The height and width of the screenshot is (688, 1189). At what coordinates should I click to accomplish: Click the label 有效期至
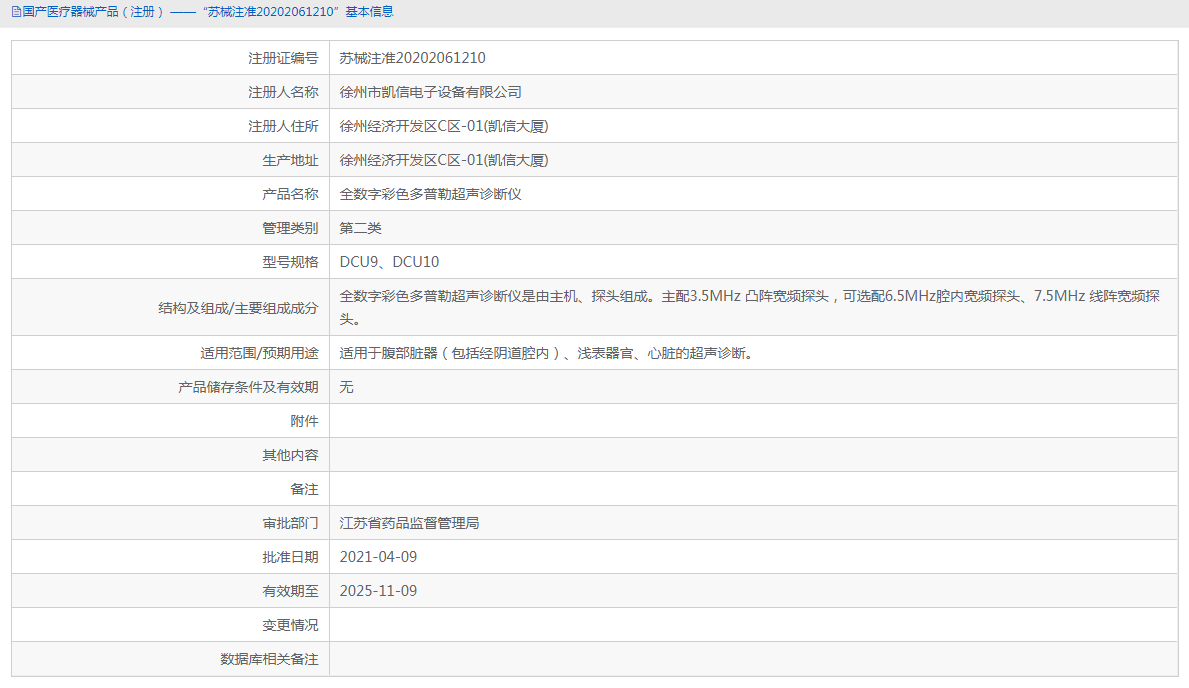tap(290, 591)
